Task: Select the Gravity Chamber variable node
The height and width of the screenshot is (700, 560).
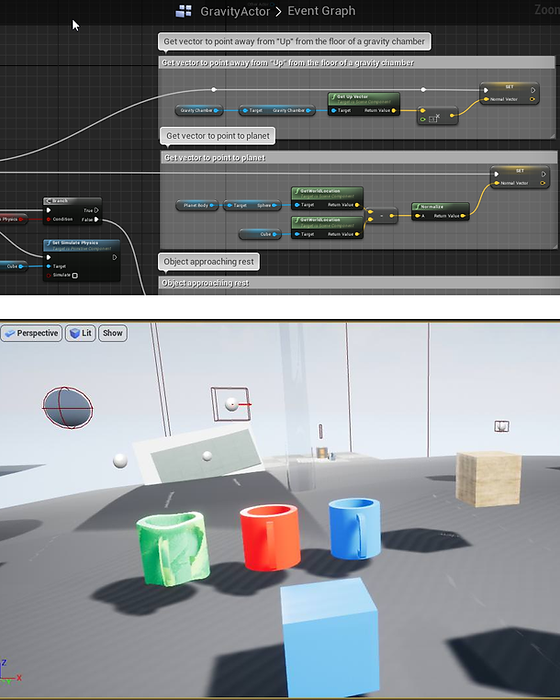Action: [199, 110]
